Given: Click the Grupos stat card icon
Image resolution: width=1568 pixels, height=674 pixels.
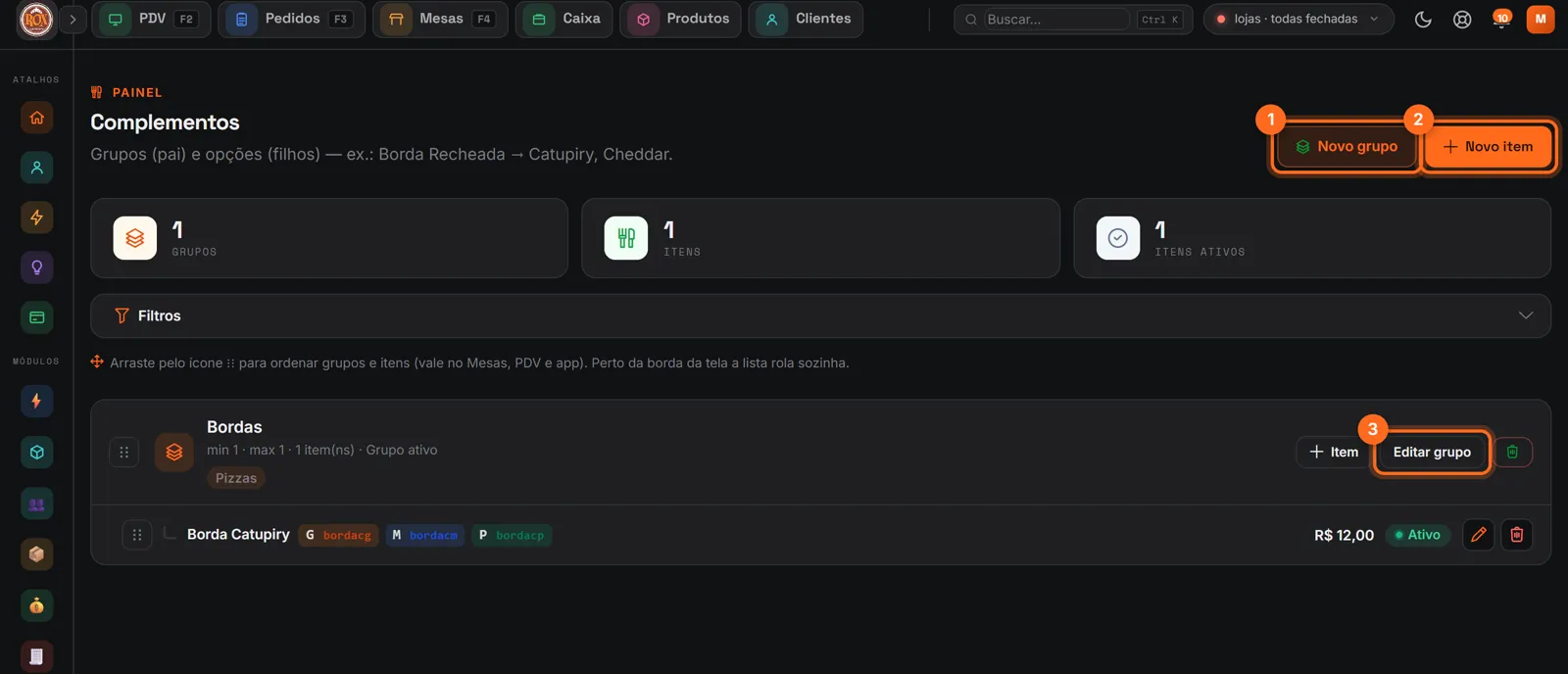Looking at the screenshot, I should [135, 238].
